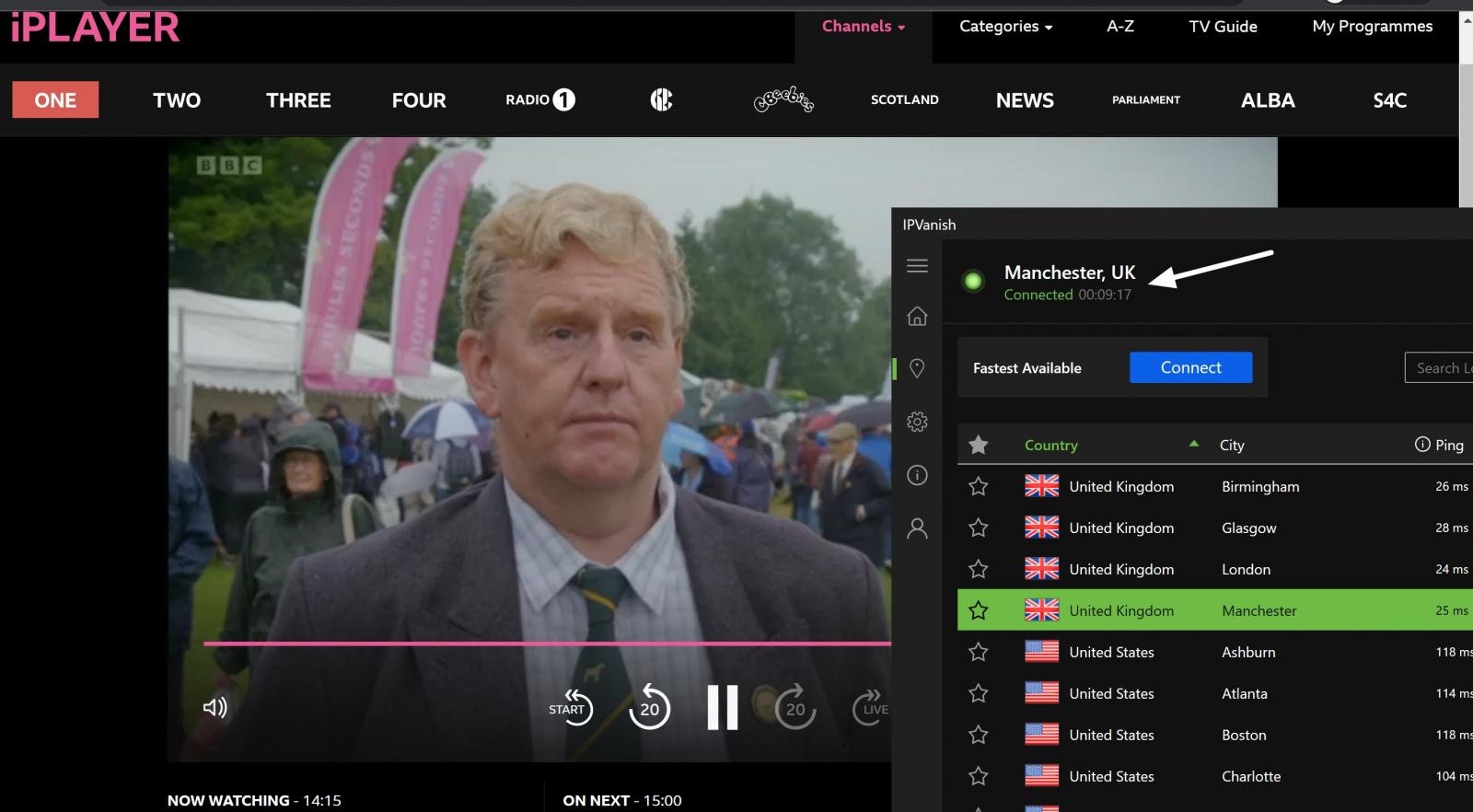Switch to BBC NEWS channel
The width and height of the screenshot is (1473, 812).
point(1025,99)
